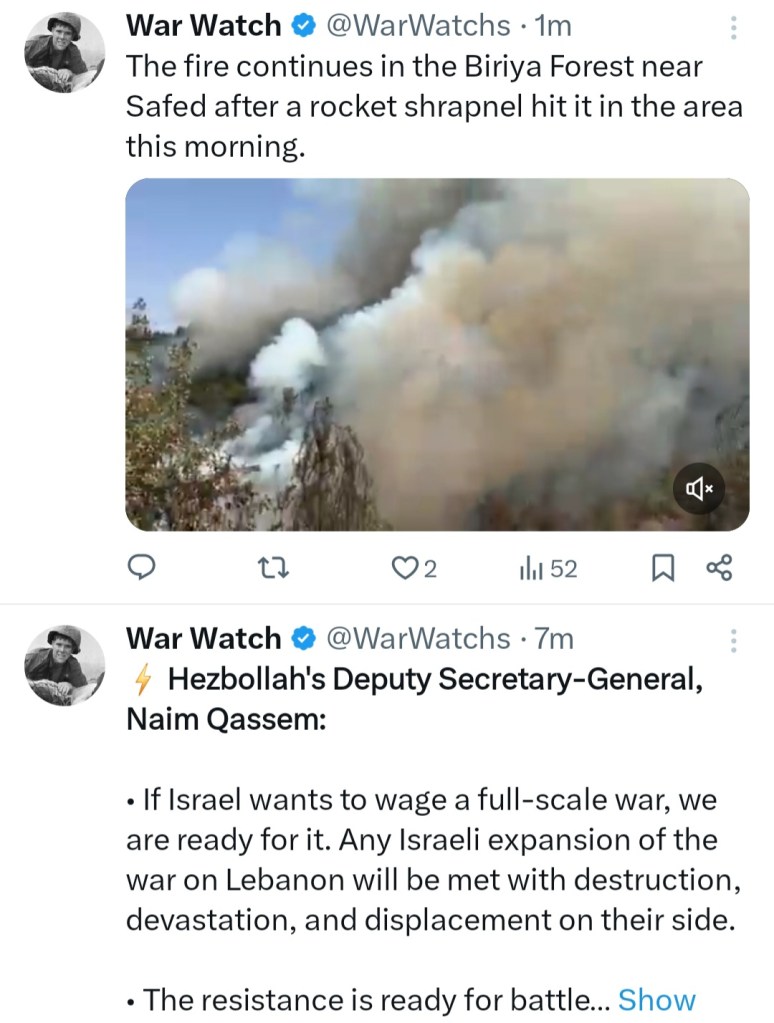
Task: Show more of the Naim Qassem tweet
Action: (656, 999)
